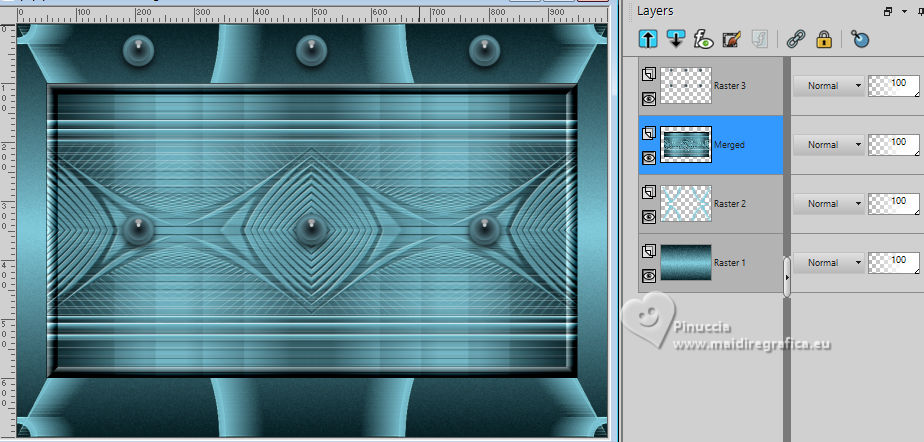The image size is (924, 442).
Task: Click the Merged layer type icon
Action: [x=649, y=133]
